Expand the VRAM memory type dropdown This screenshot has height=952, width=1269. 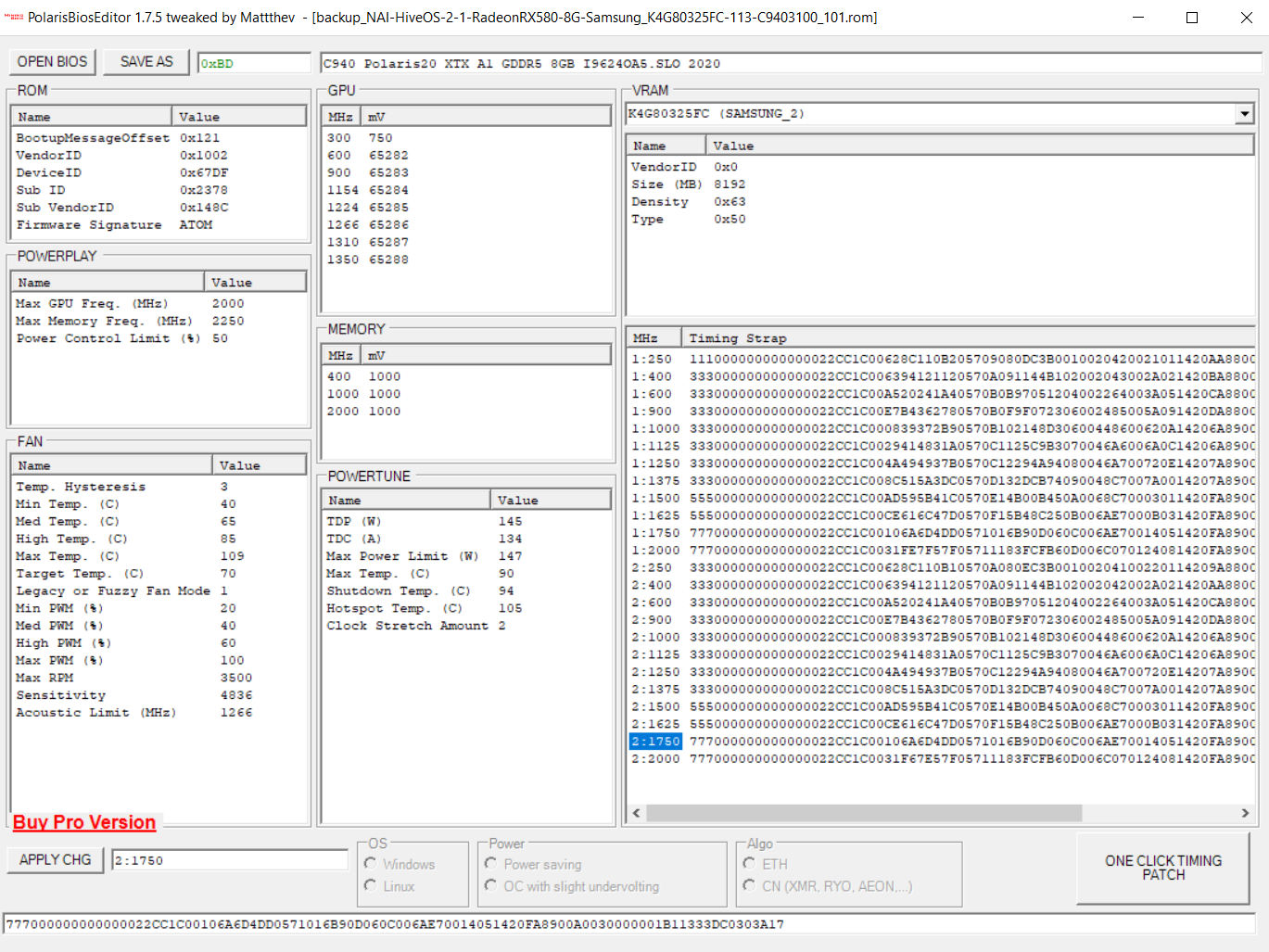1244,114
